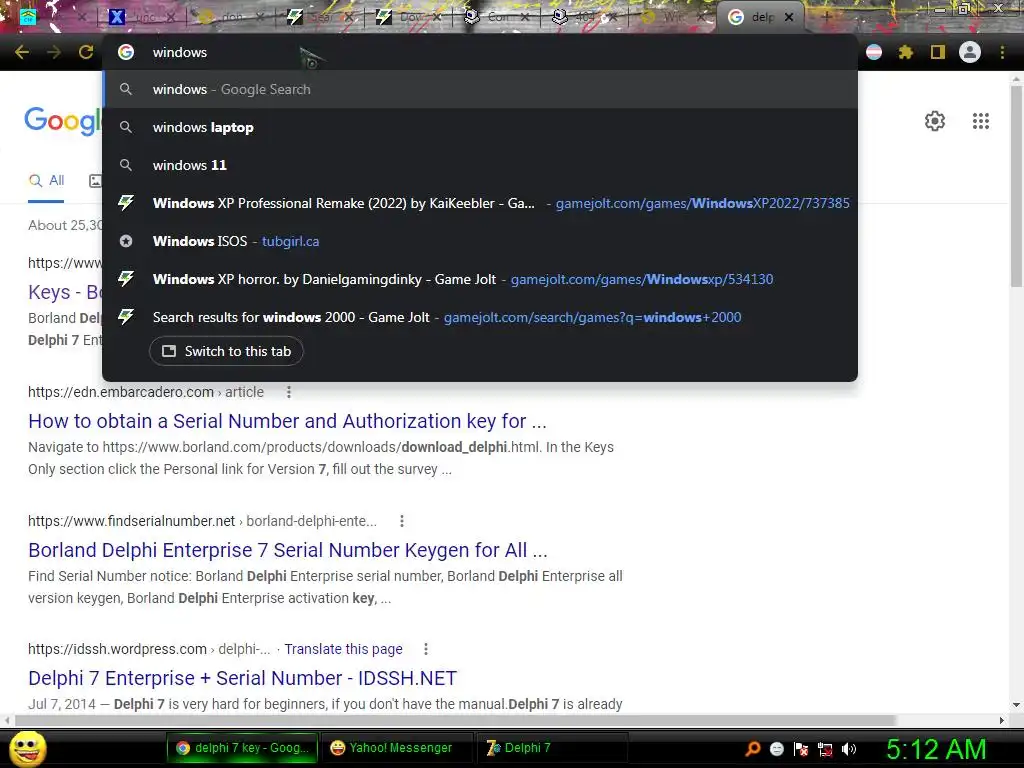Reload the page with the refresh icon
The height and width of the screenshot is (768, 1024).
point(86,52)
